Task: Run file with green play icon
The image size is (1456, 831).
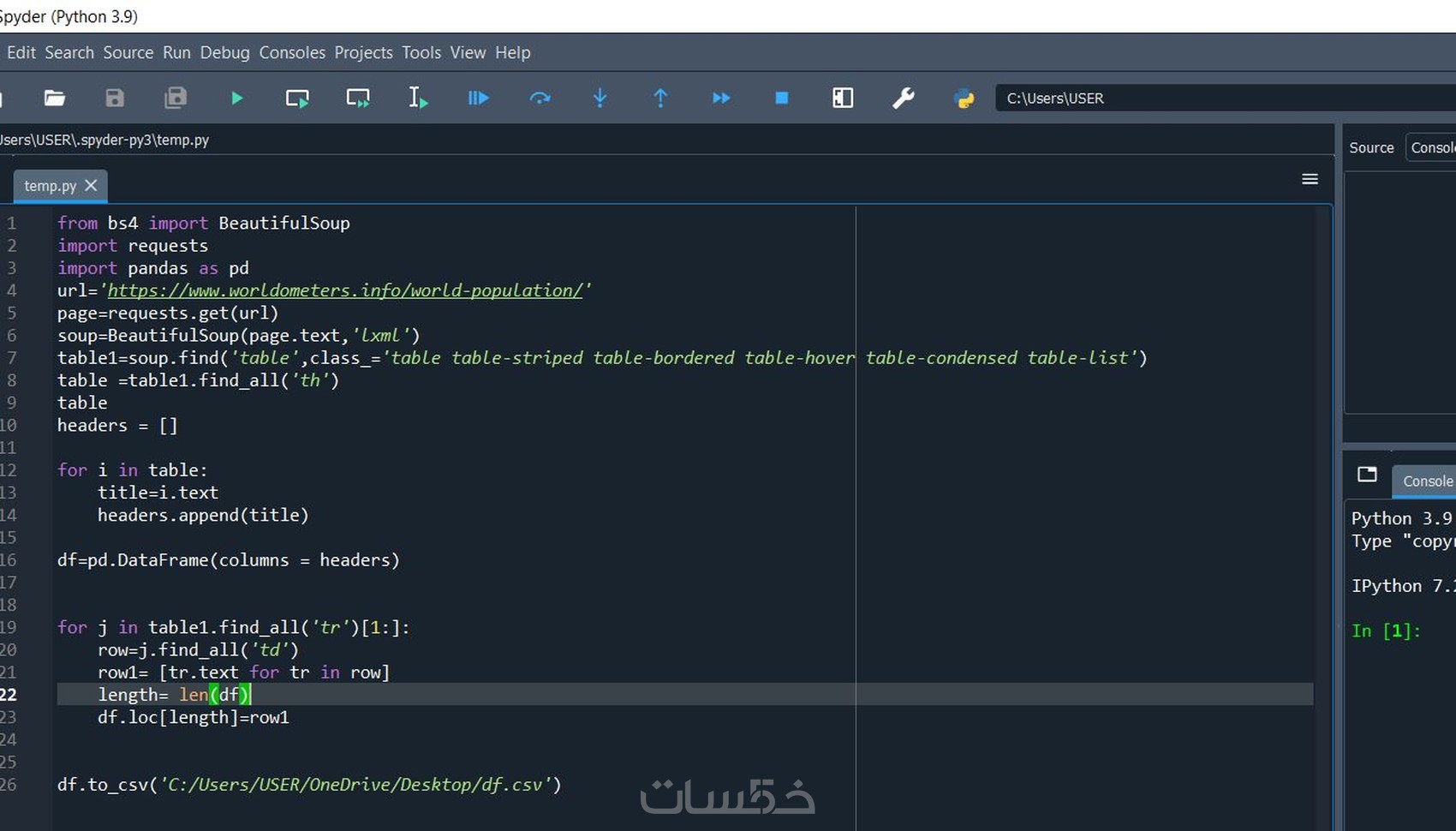Action: [x=237, y=99]
